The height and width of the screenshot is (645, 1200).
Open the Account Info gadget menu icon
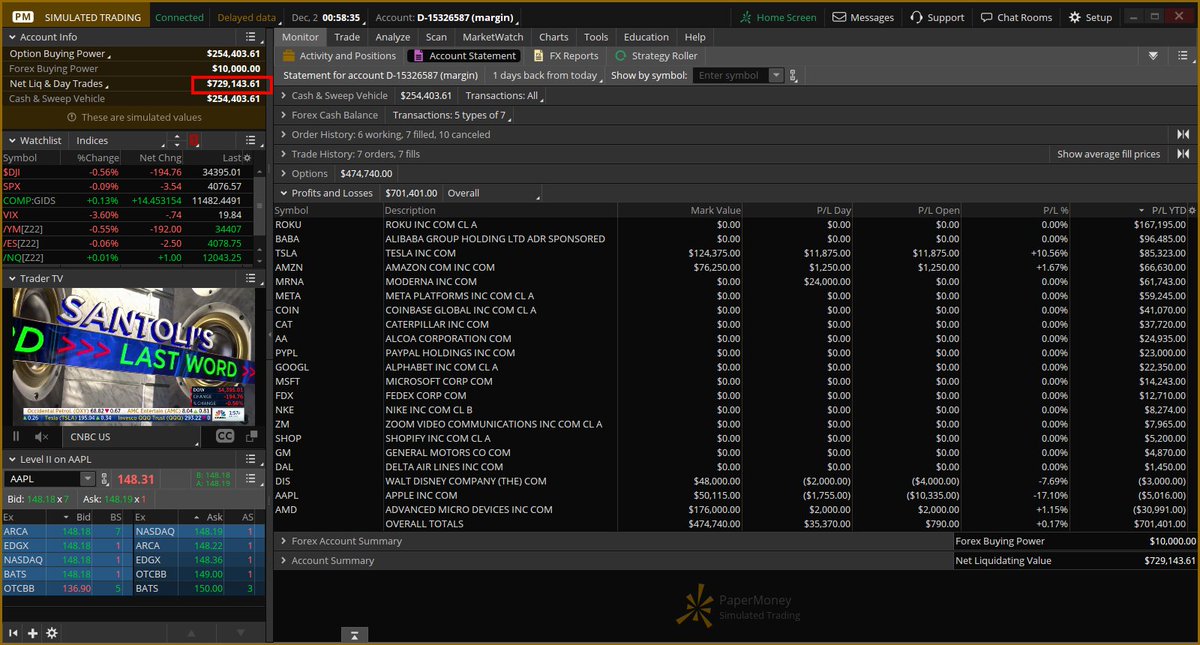(253, 37)
